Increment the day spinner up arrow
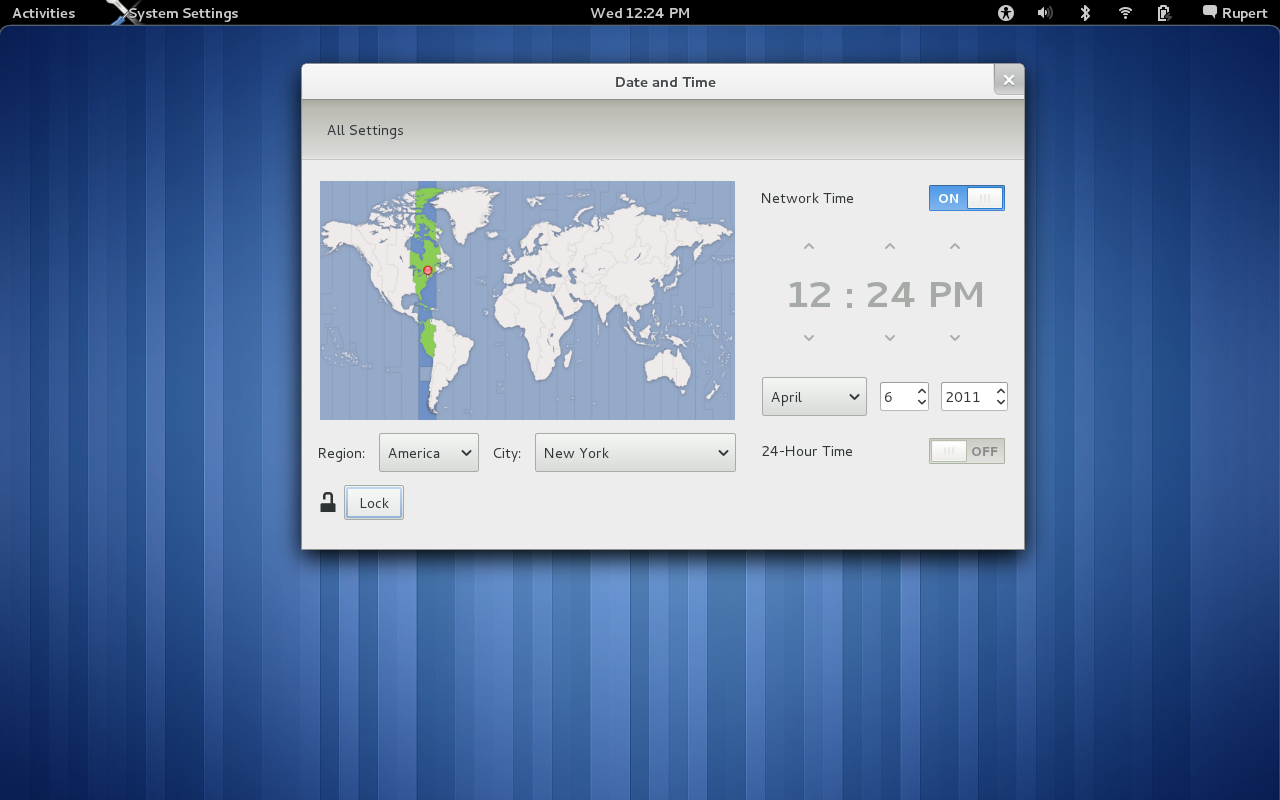The height and width of the screenshot is (800, 1280). point(921,390)
